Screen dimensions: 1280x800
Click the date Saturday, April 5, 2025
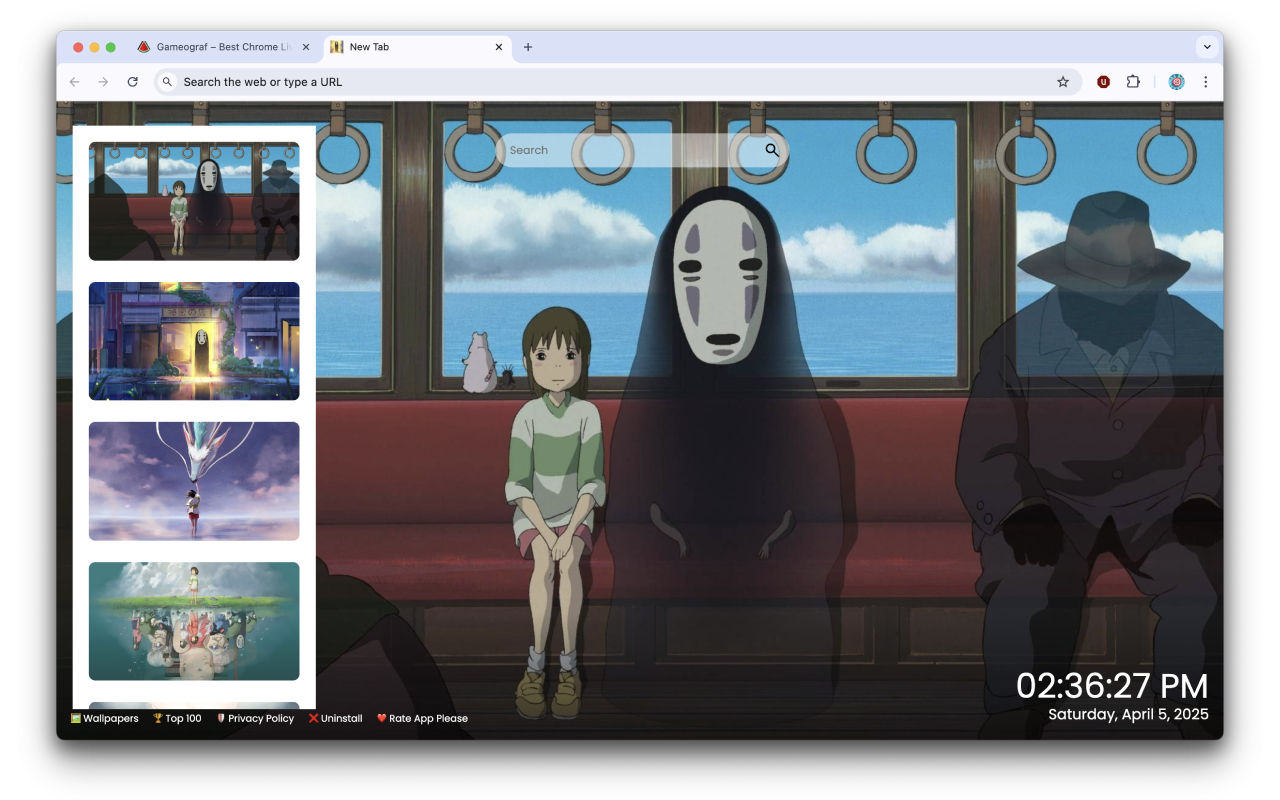pos(1128,714)
